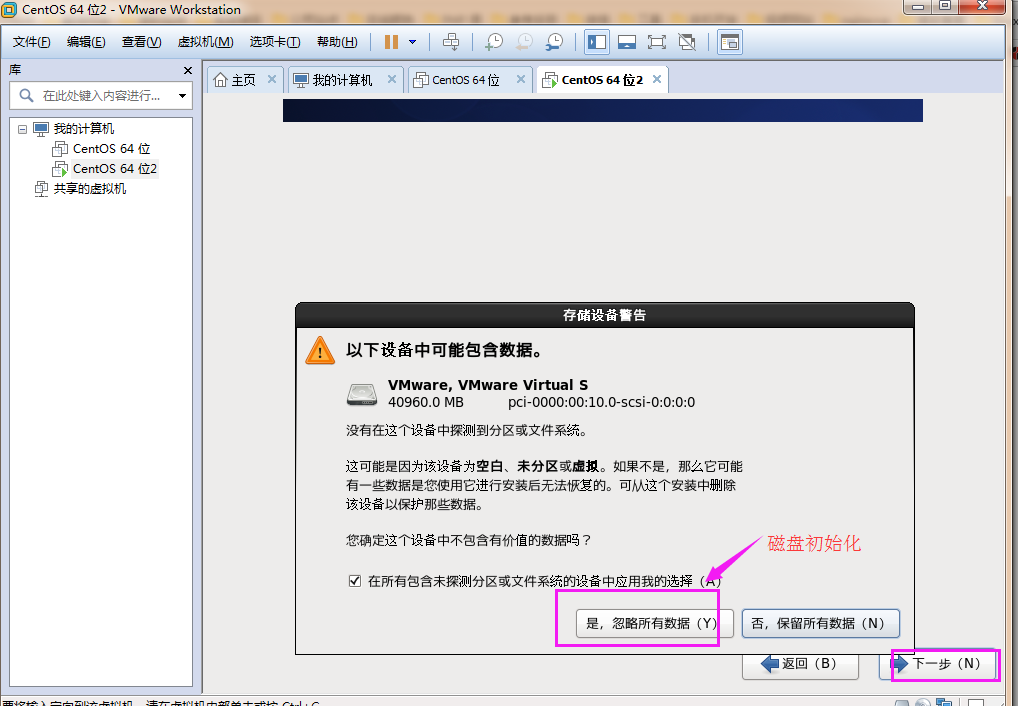
Task: Open the 文件(F) menu
Action: (x=31, y=42)
